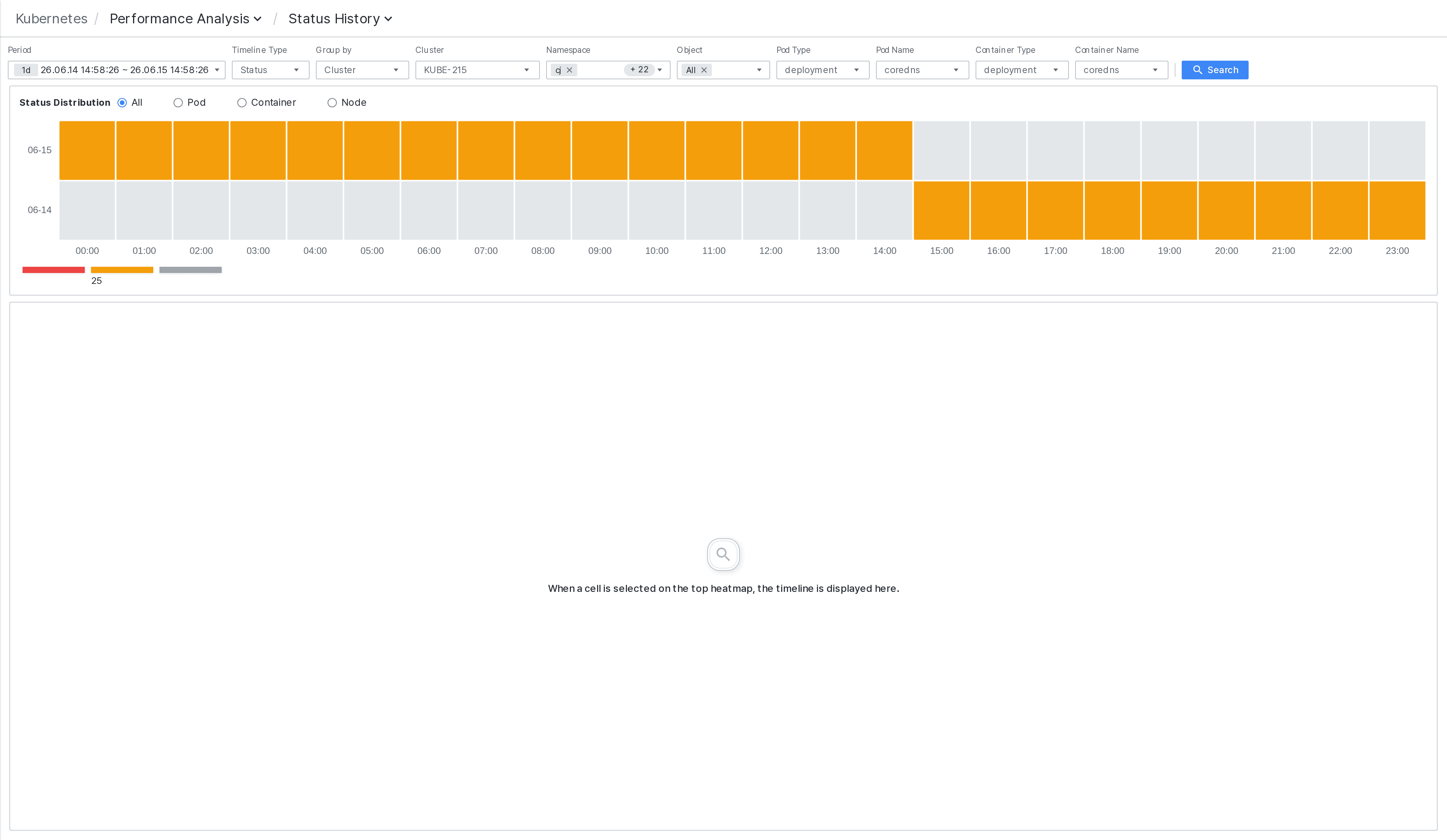Click the legend value 25
Screen dimensions: 1447x840
click(96, 281)
